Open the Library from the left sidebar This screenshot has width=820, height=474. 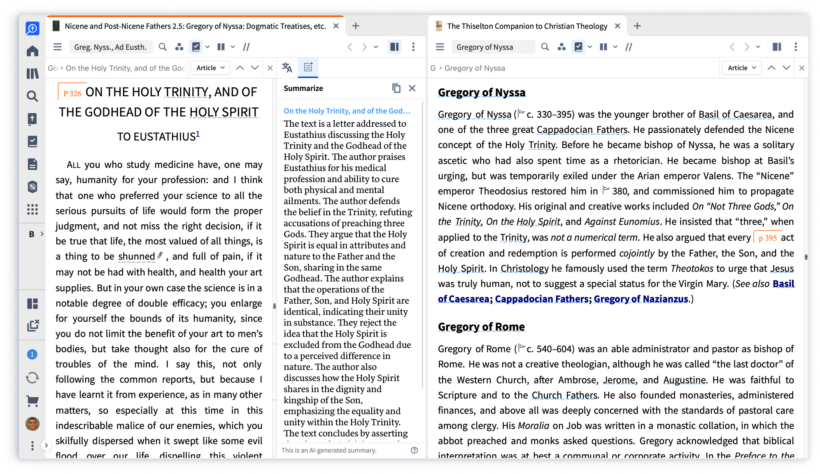pyautogui.click(x=33, y=73)
